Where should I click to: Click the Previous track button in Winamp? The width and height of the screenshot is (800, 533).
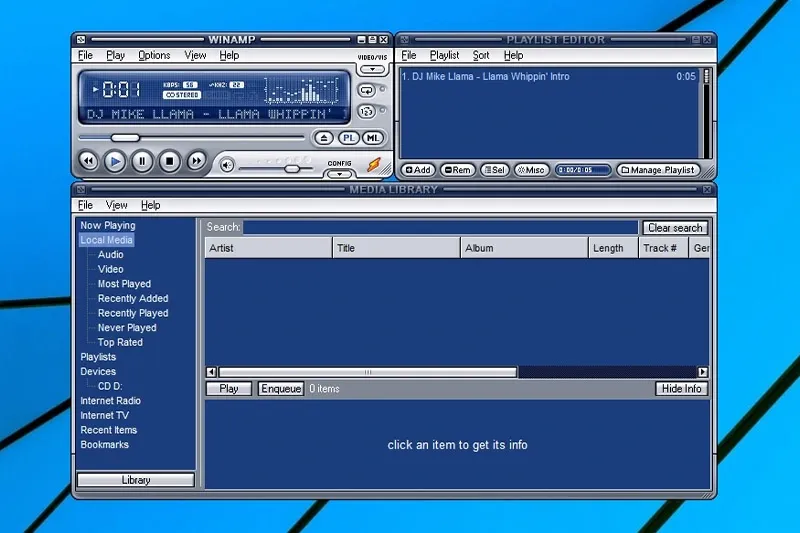[x=88, y=161]
